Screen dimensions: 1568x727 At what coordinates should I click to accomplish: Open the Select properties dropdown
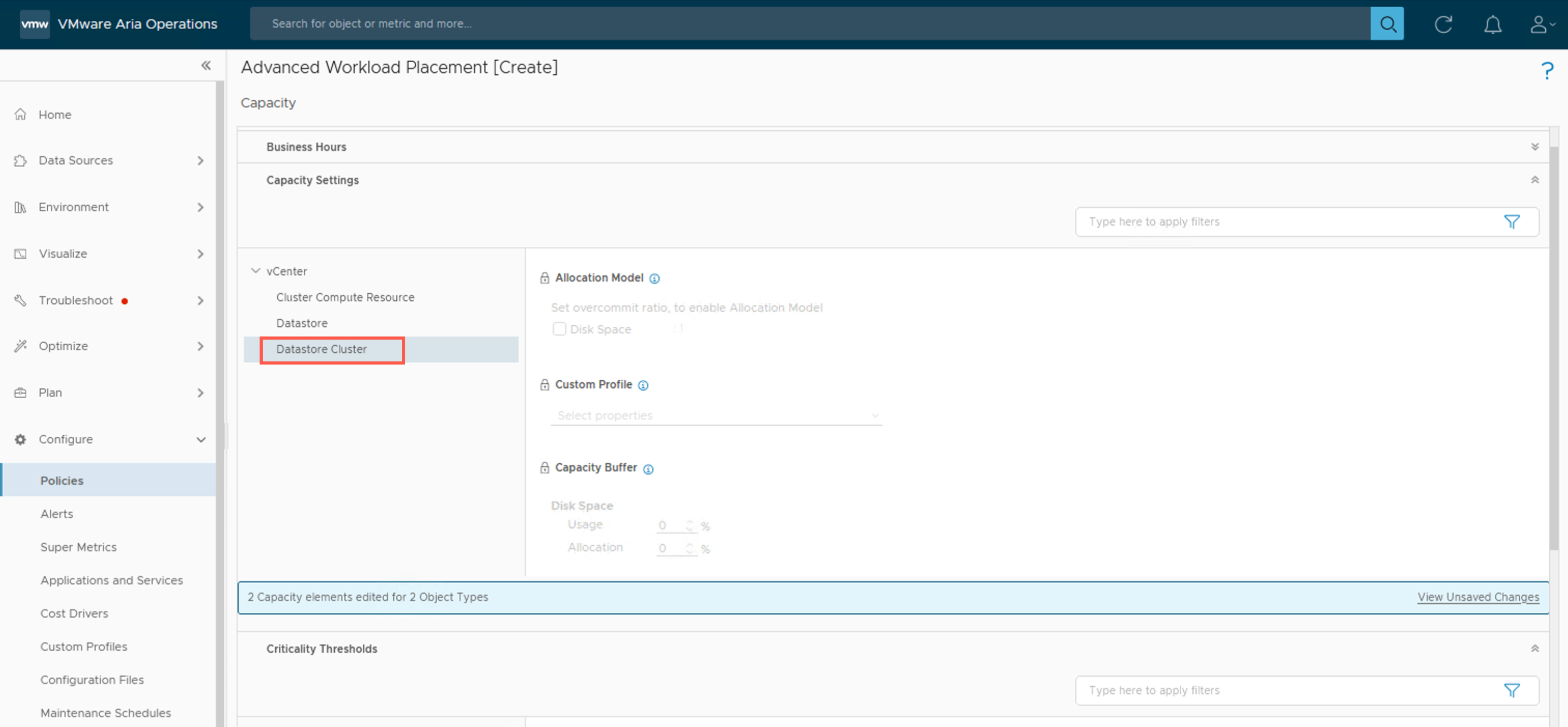pyautogui.click(x=716, y=415)
